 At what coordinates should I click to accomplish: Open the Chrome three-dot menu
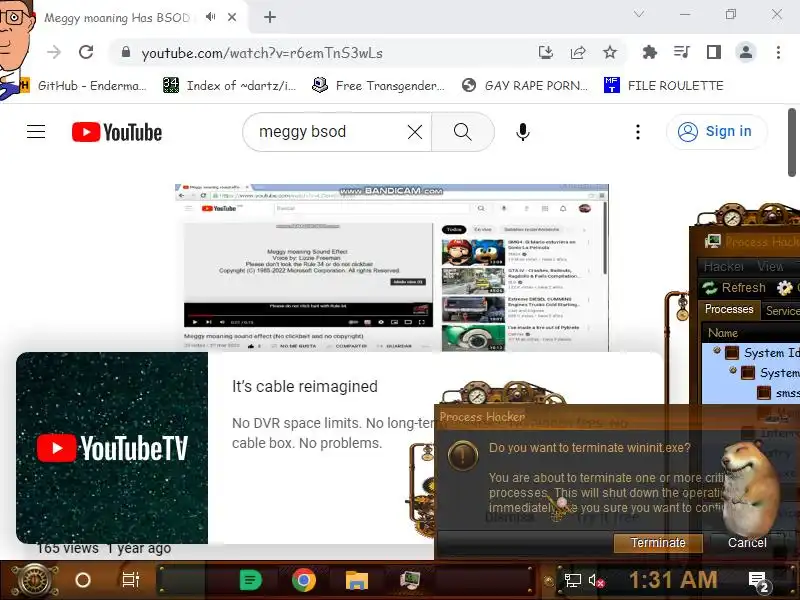[778, 52]
